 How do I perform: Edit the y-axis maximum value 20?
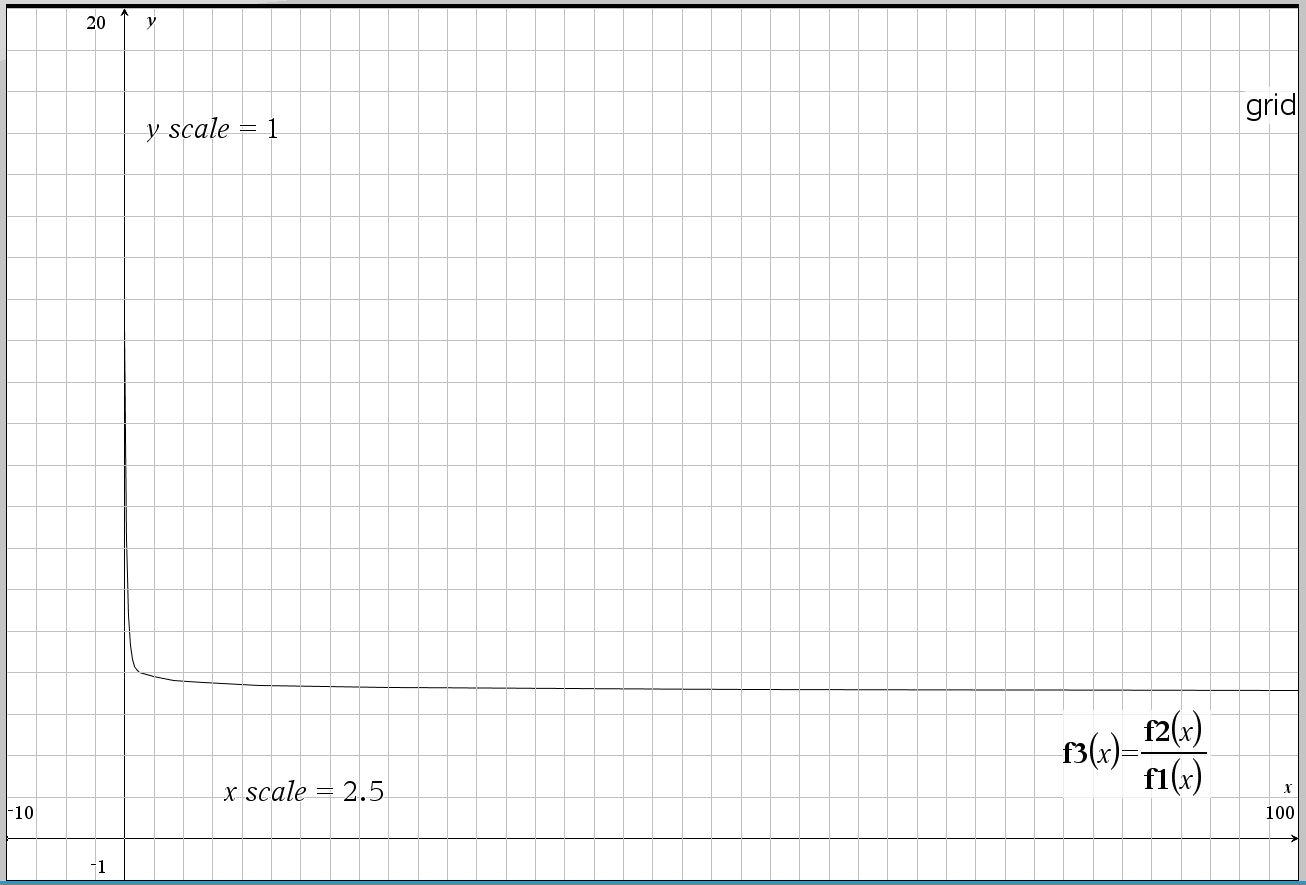coord(96,23)
